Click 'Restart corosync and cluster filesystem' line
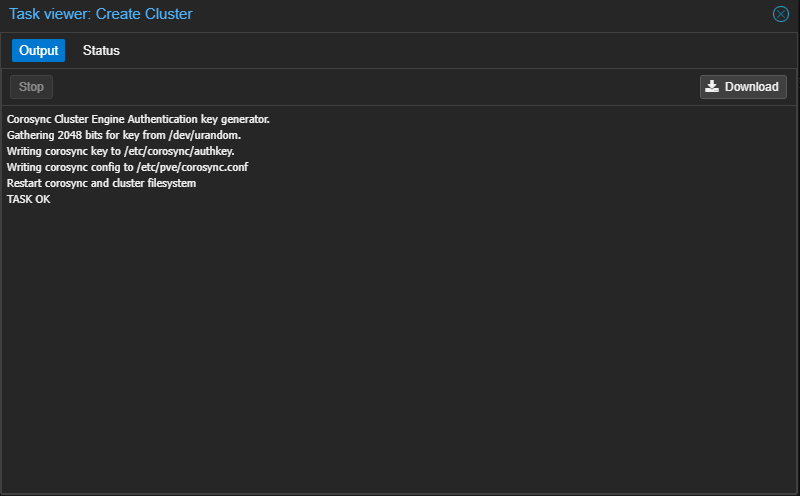Screen dimensions: 800x496 coord(101,183)
